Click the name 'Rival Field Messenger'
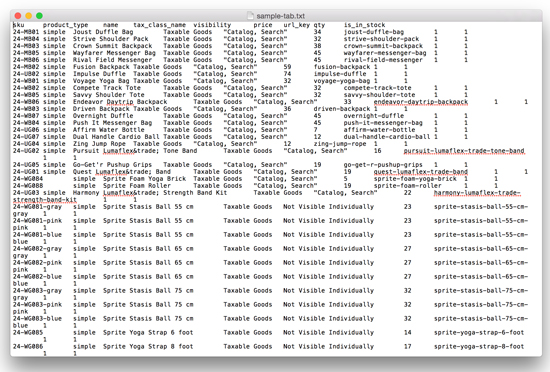The width and height of the screenshot is (550, 372). (x=113, y=60)
